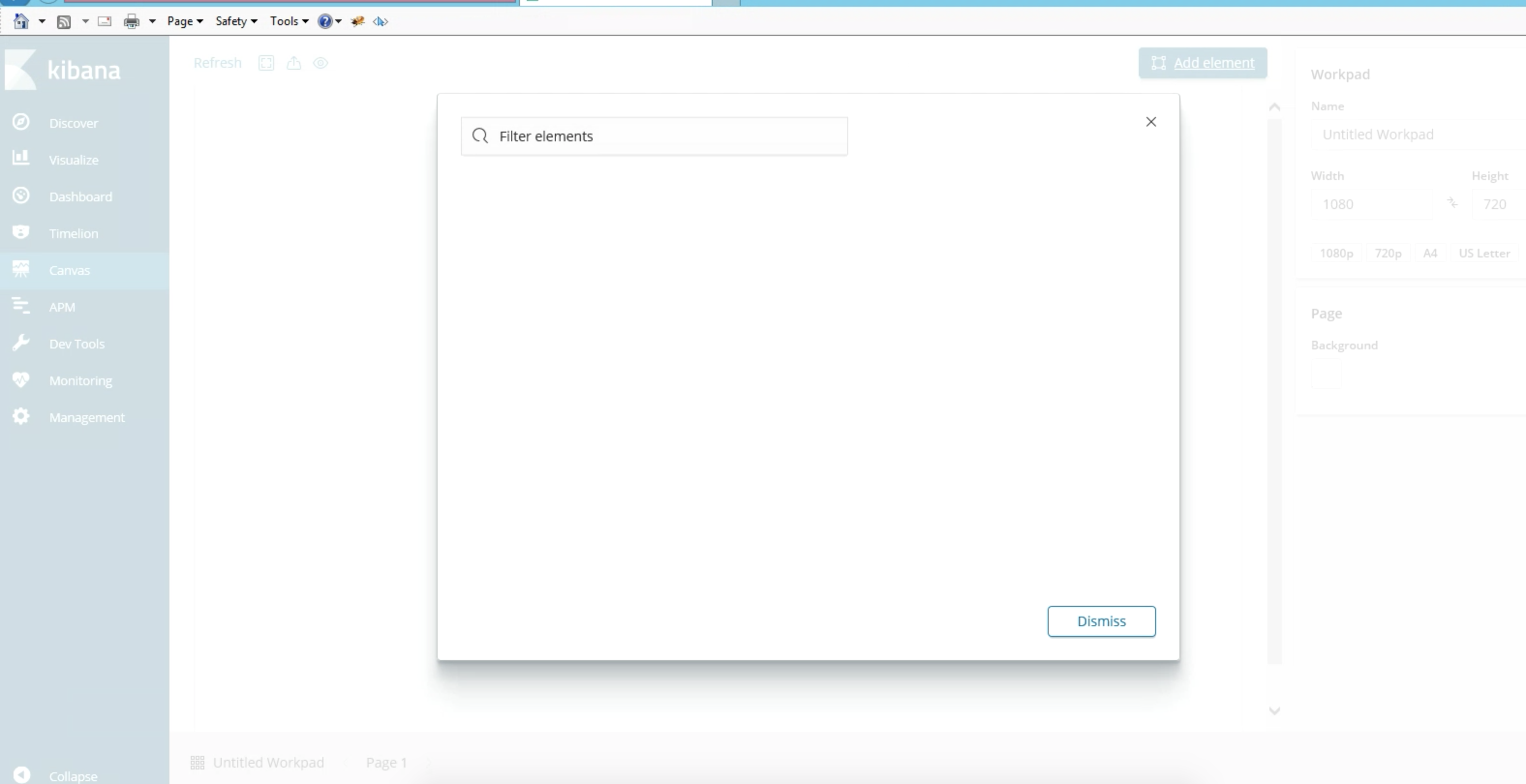Switch to Page 1 at the bottom
1526x784 pixels.
[x=386, y=762]
